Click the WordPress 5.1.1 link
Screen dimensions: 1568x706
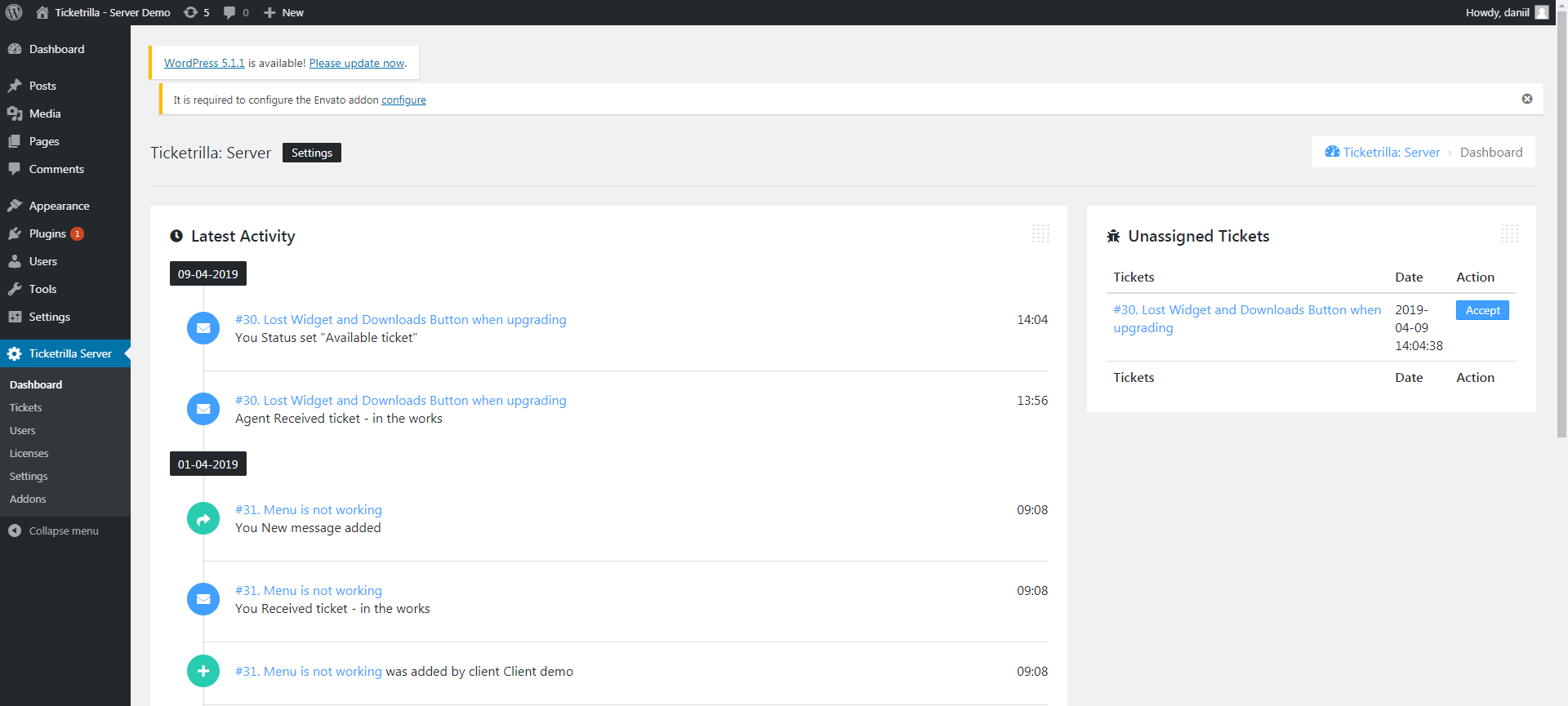click(x=204, y=63)
